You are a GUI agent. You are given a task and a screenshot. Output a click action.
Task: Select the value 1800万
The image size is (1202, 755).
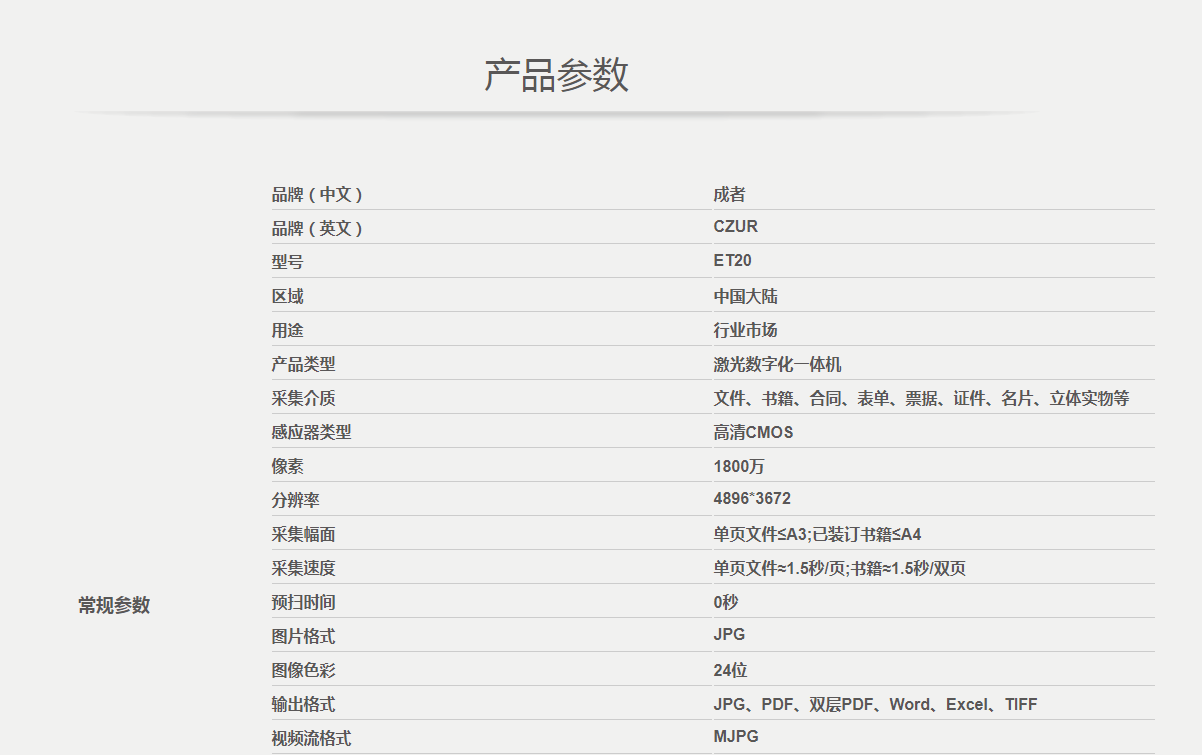[739, 467]
